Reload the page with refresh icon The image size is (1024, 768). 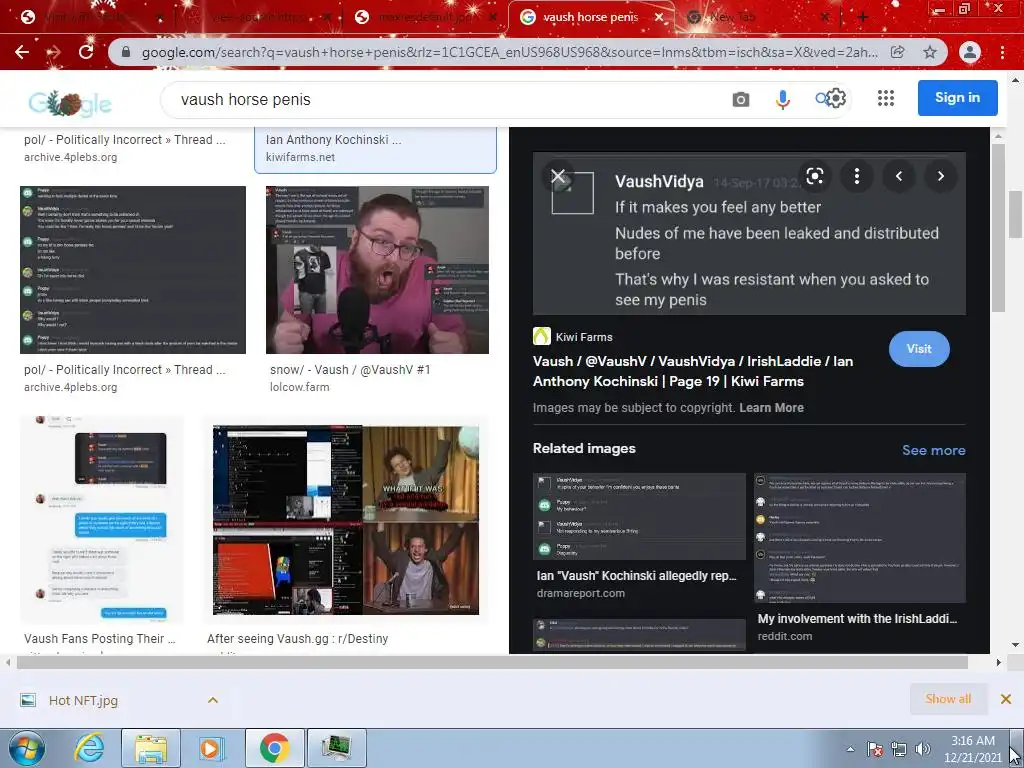click(x=86, y=52)
